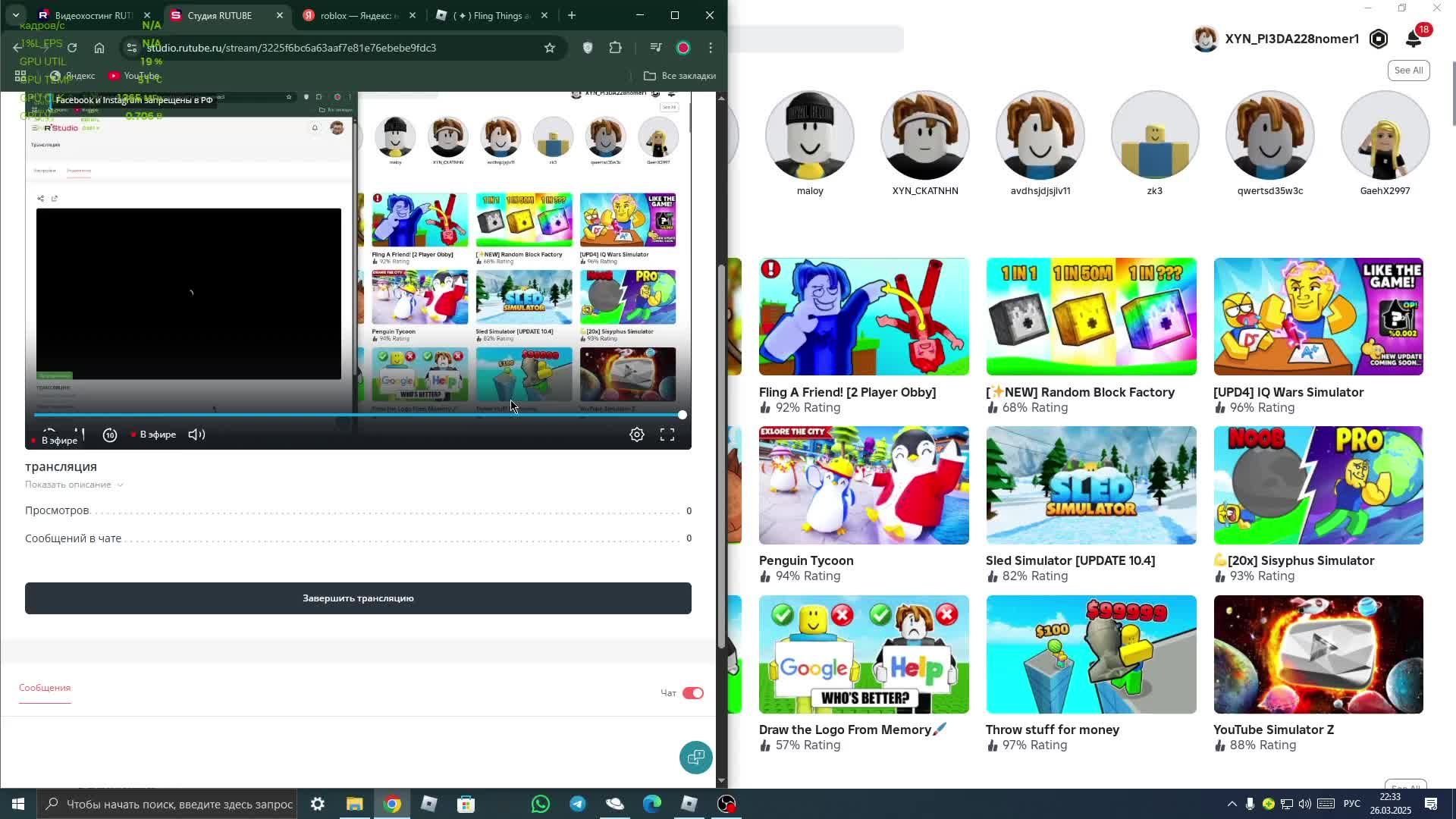Toggle the Чат switch off
Image resolution: width=1456 pixels, height=819 pixels.
[692, 693]
